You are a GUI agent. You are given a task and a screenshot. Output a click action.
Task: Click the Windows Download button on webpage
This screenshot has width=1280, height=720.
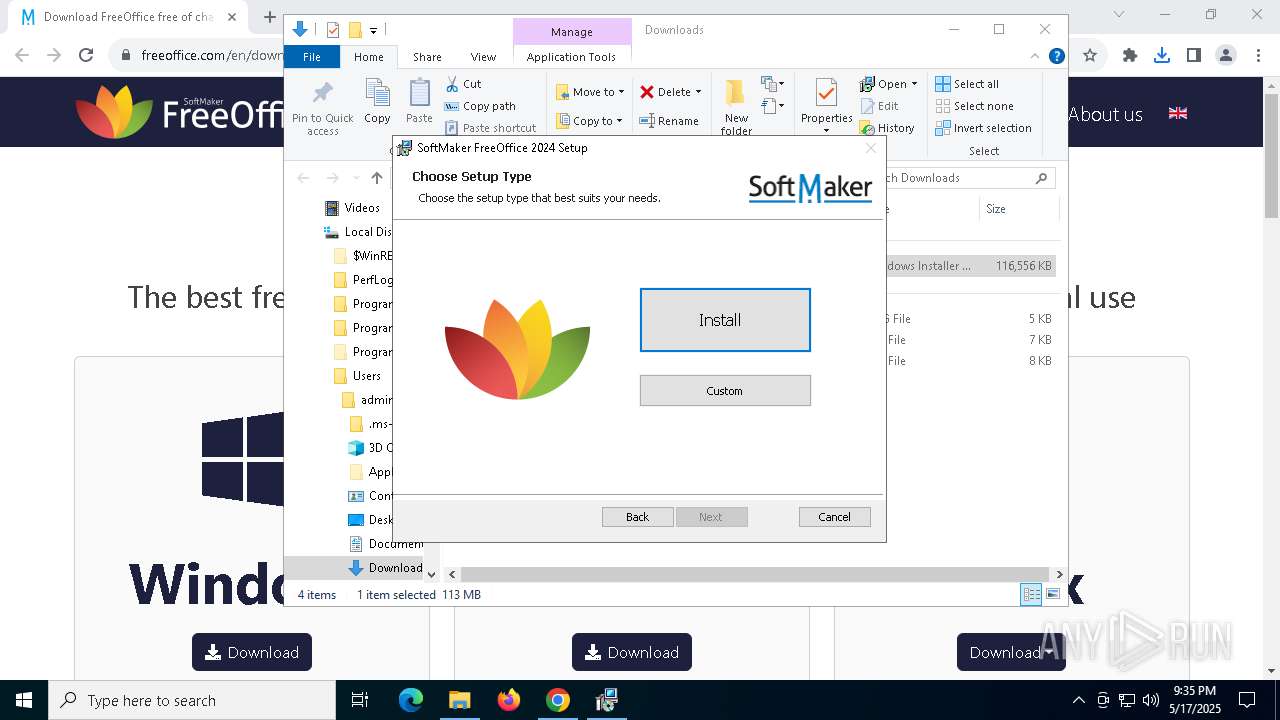click(252, 652)
